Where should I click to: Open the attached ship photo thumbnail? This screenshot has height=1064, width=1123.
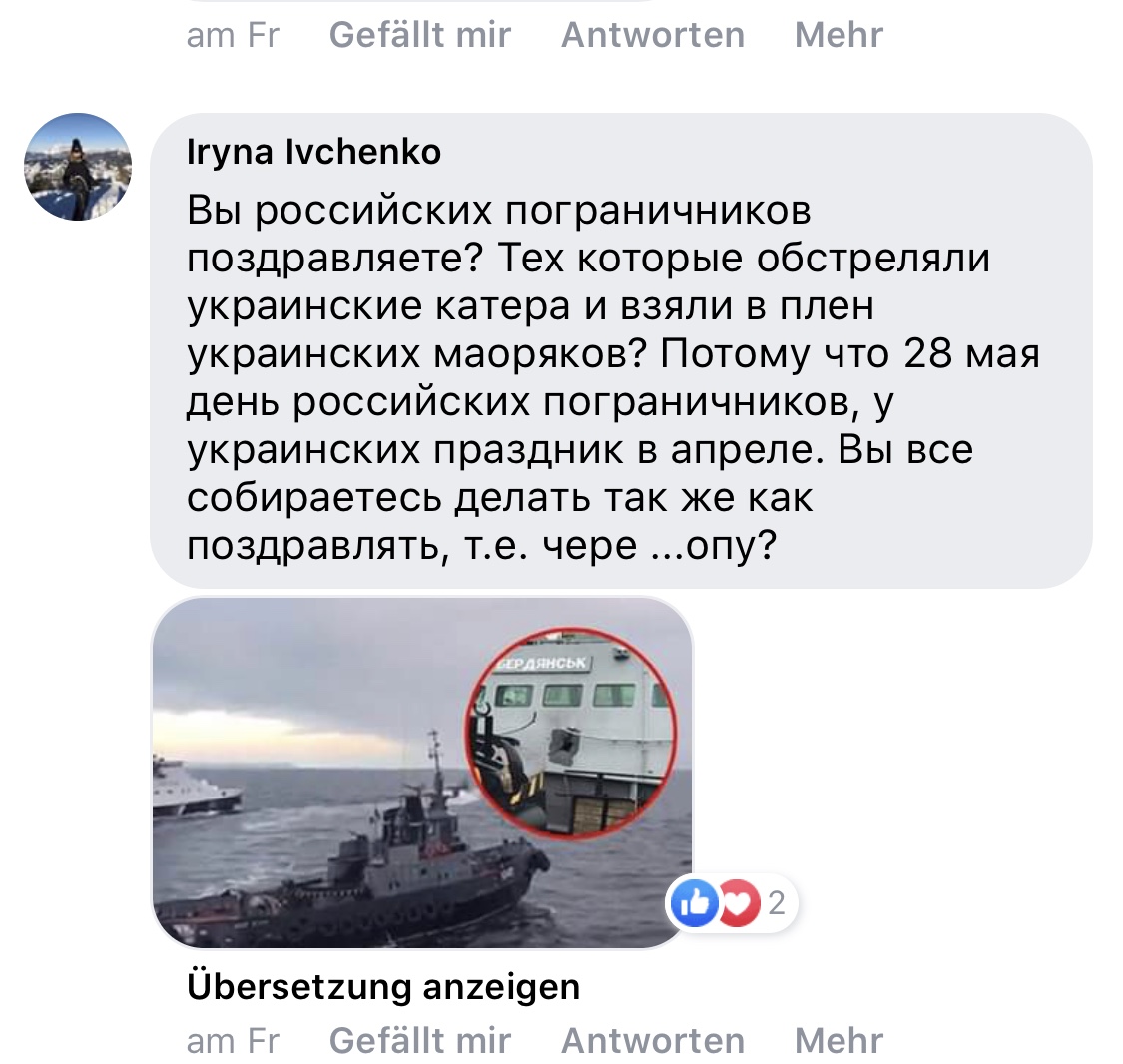click(422, 773)
